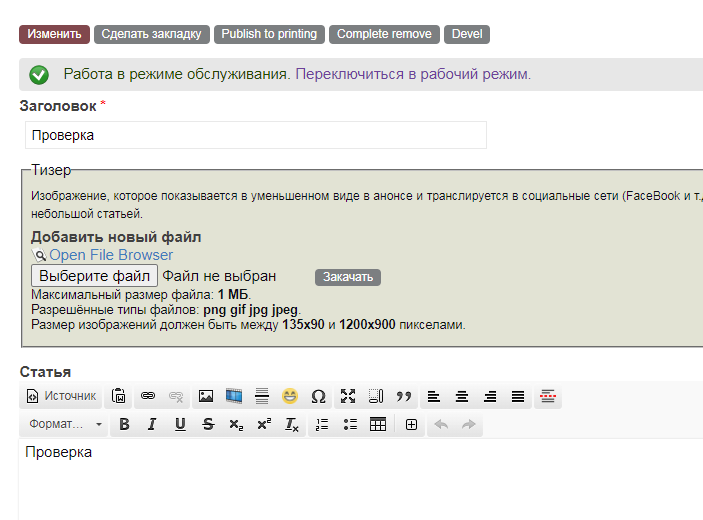Follow Переключиться в рабочий режим link
The width and height of the screenshot is (703, 520).
pyautogui.click(x=413, y=74)
